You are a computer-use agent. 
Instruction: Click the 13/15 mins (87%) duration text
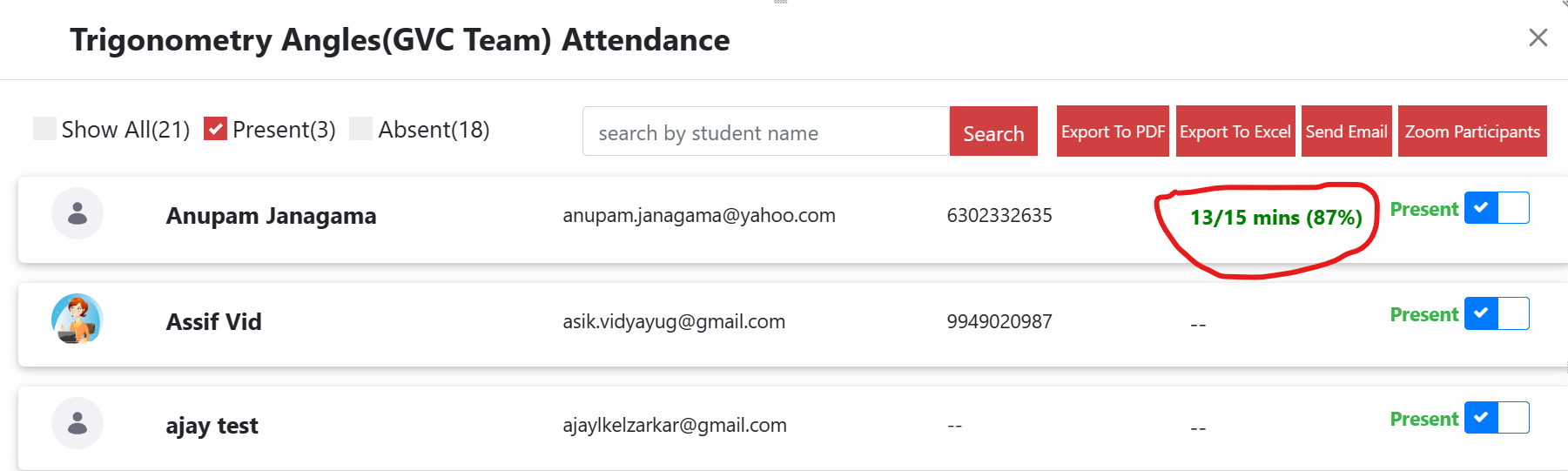(1275, 218)
